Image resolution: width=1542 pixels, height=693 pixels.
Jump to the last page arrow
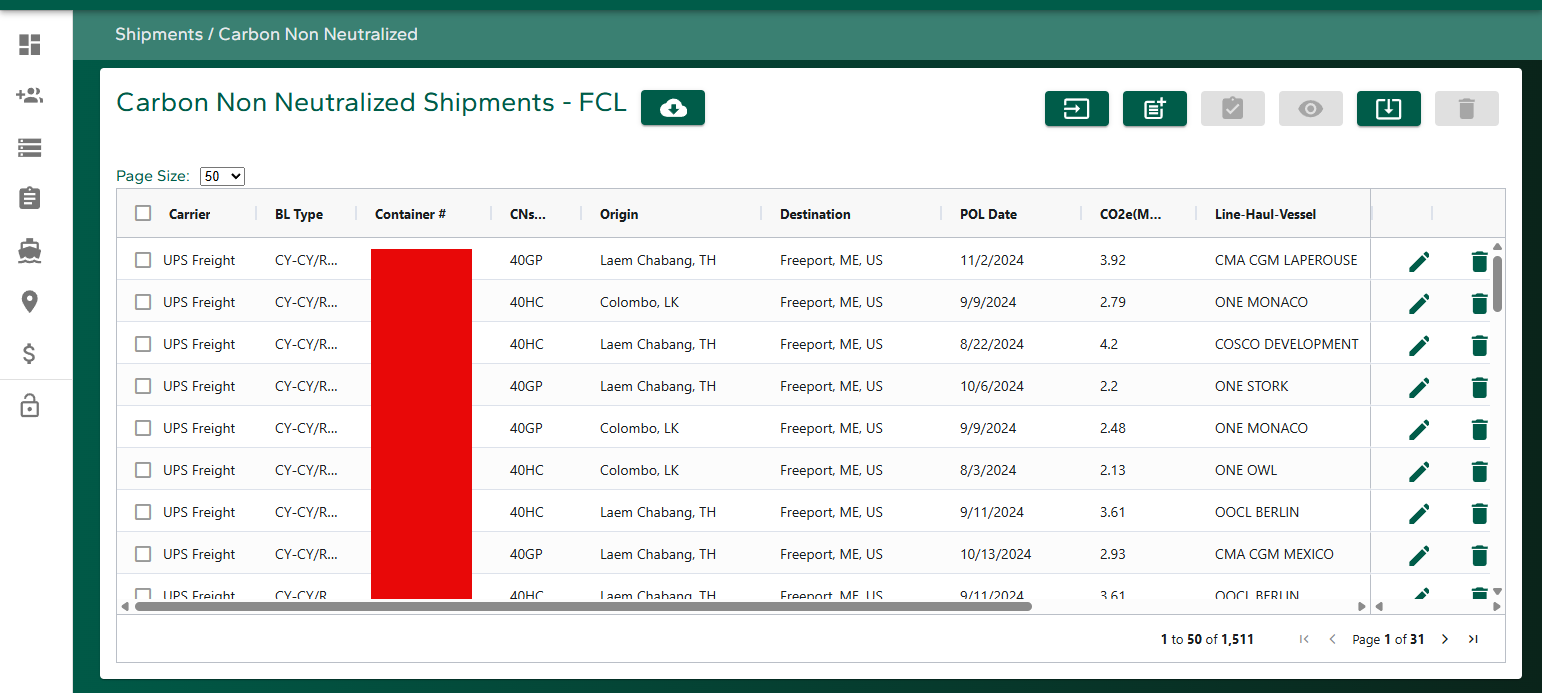pyautogui.click(x=1473, y=639)
